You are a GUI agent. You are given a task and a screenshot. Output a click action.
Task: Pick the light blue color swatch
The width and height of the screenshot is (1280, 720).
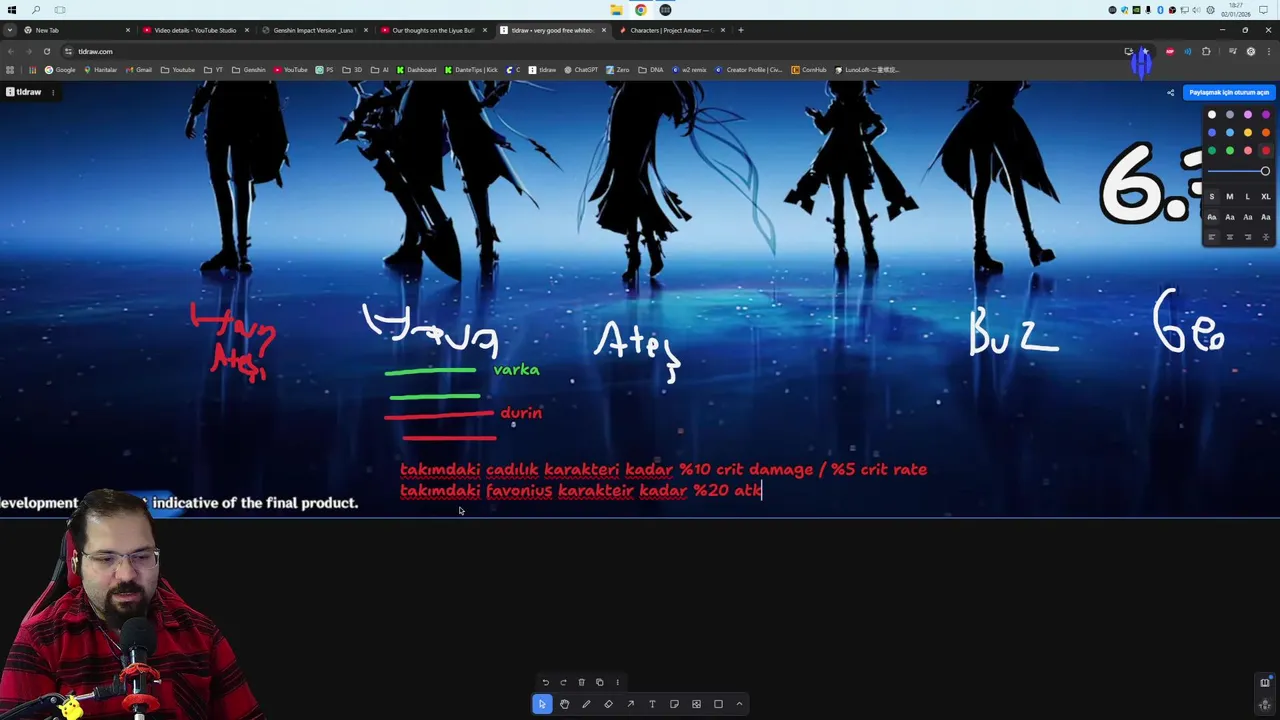point(1230,133)
